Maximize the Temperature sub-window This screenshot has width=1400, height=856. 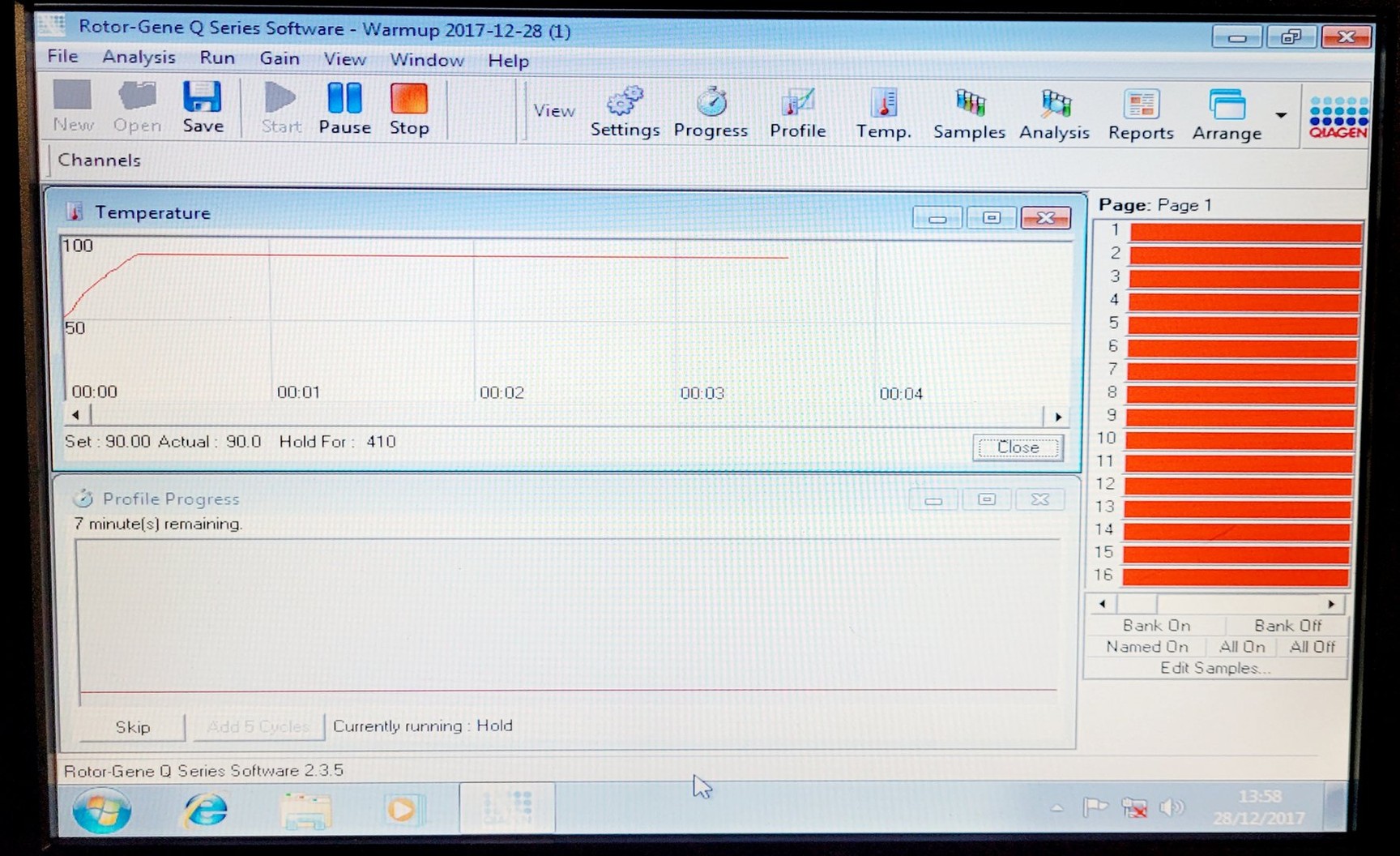coord(991,217)
